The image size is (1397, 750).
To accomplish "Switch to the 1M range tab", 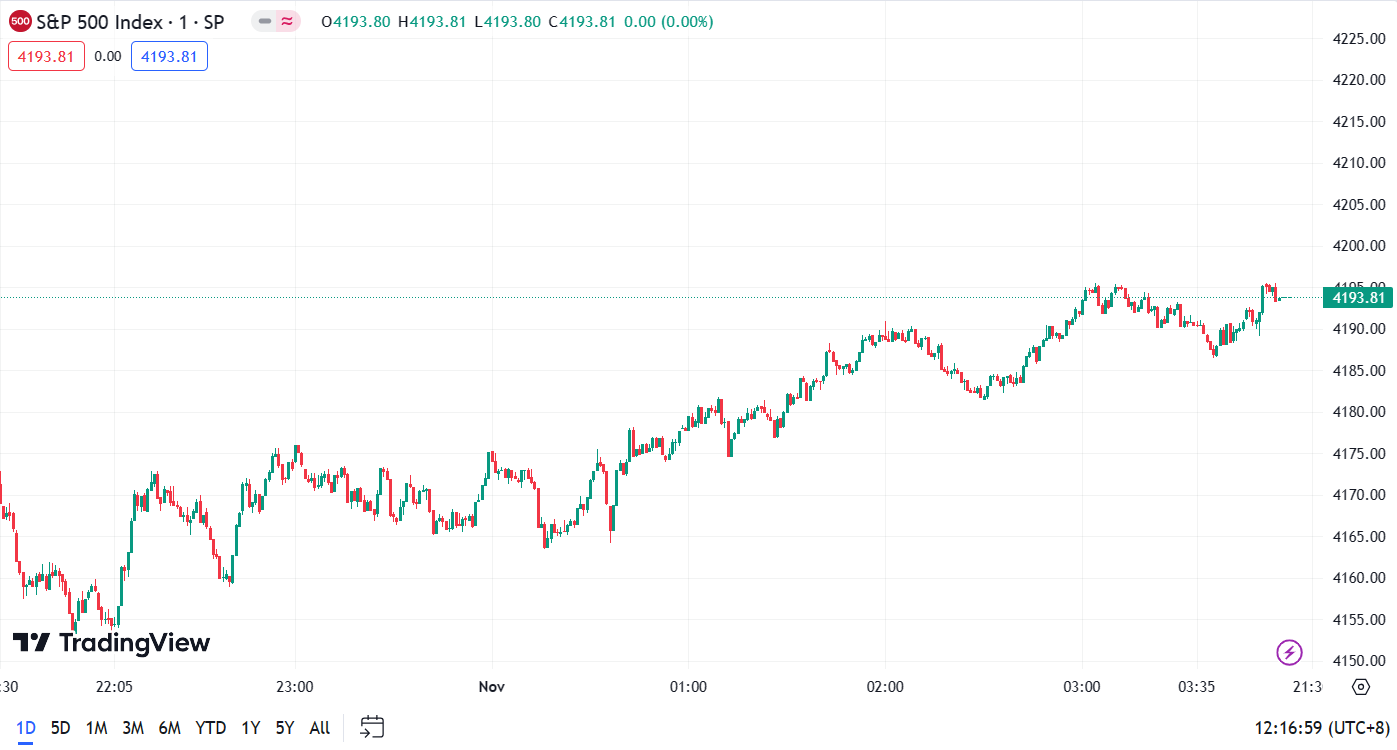I will (x=97, y=728).
